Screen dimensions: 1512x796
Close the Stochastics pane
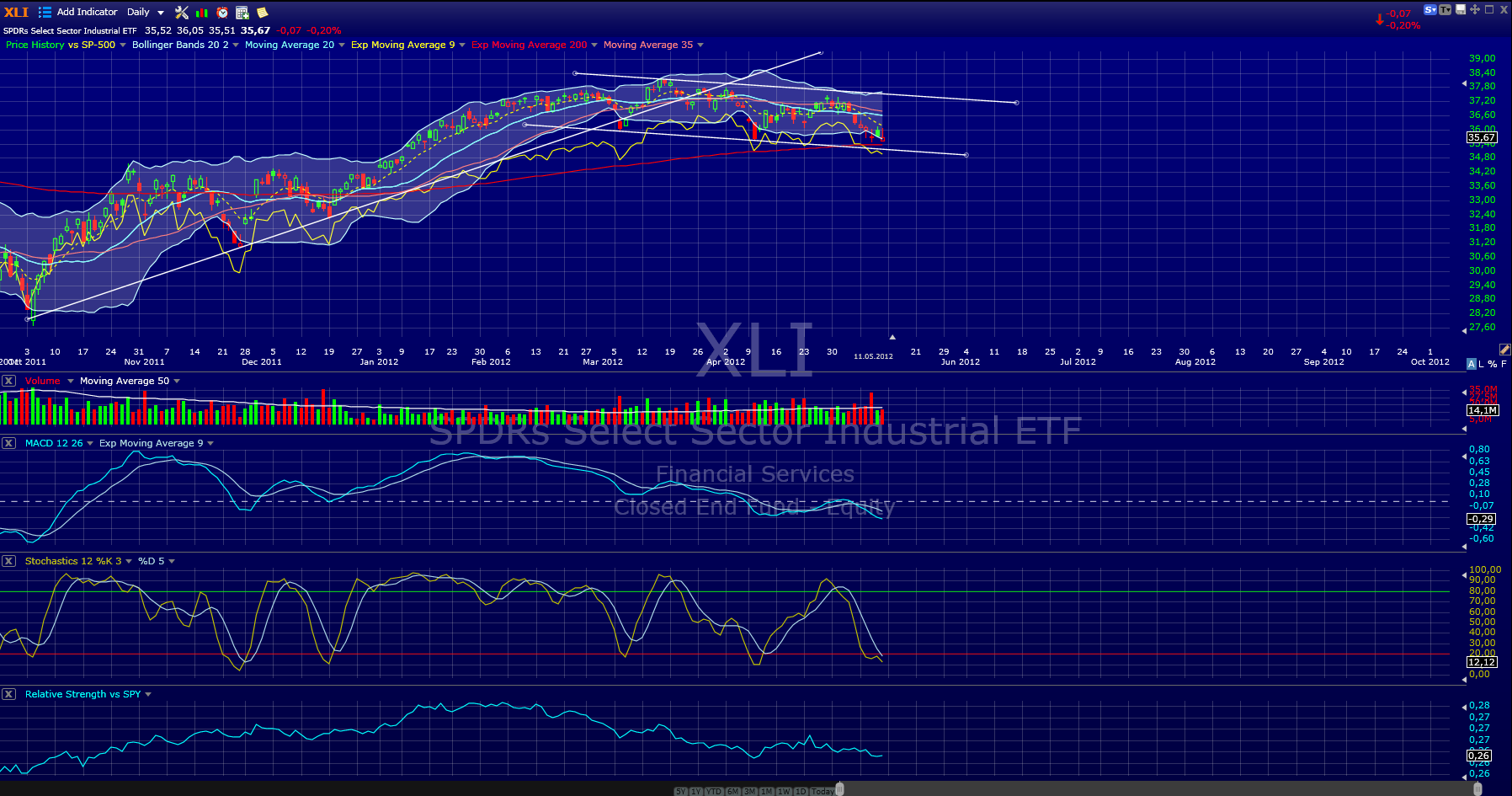tap(8, 561)
